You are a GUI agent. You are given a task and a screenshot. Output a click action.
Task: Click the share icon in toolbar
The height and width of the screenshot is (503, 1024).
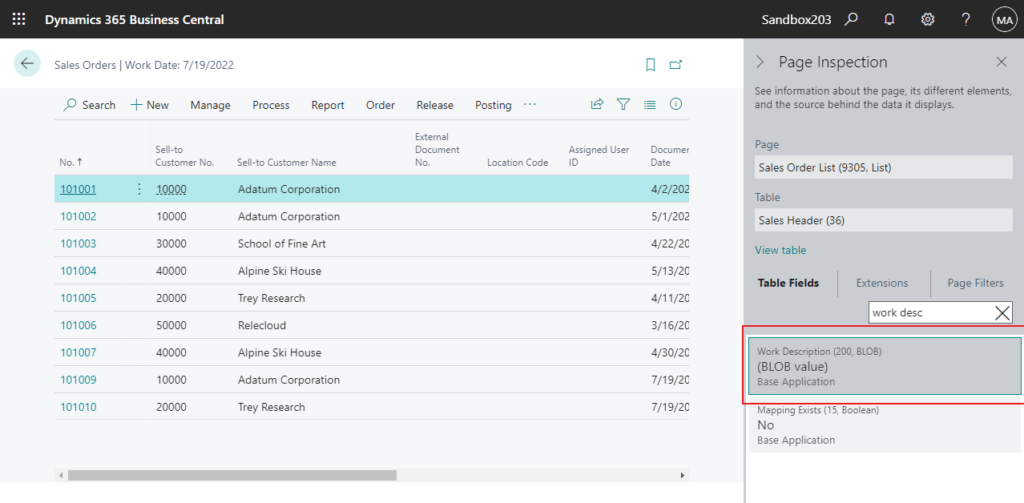597,105
